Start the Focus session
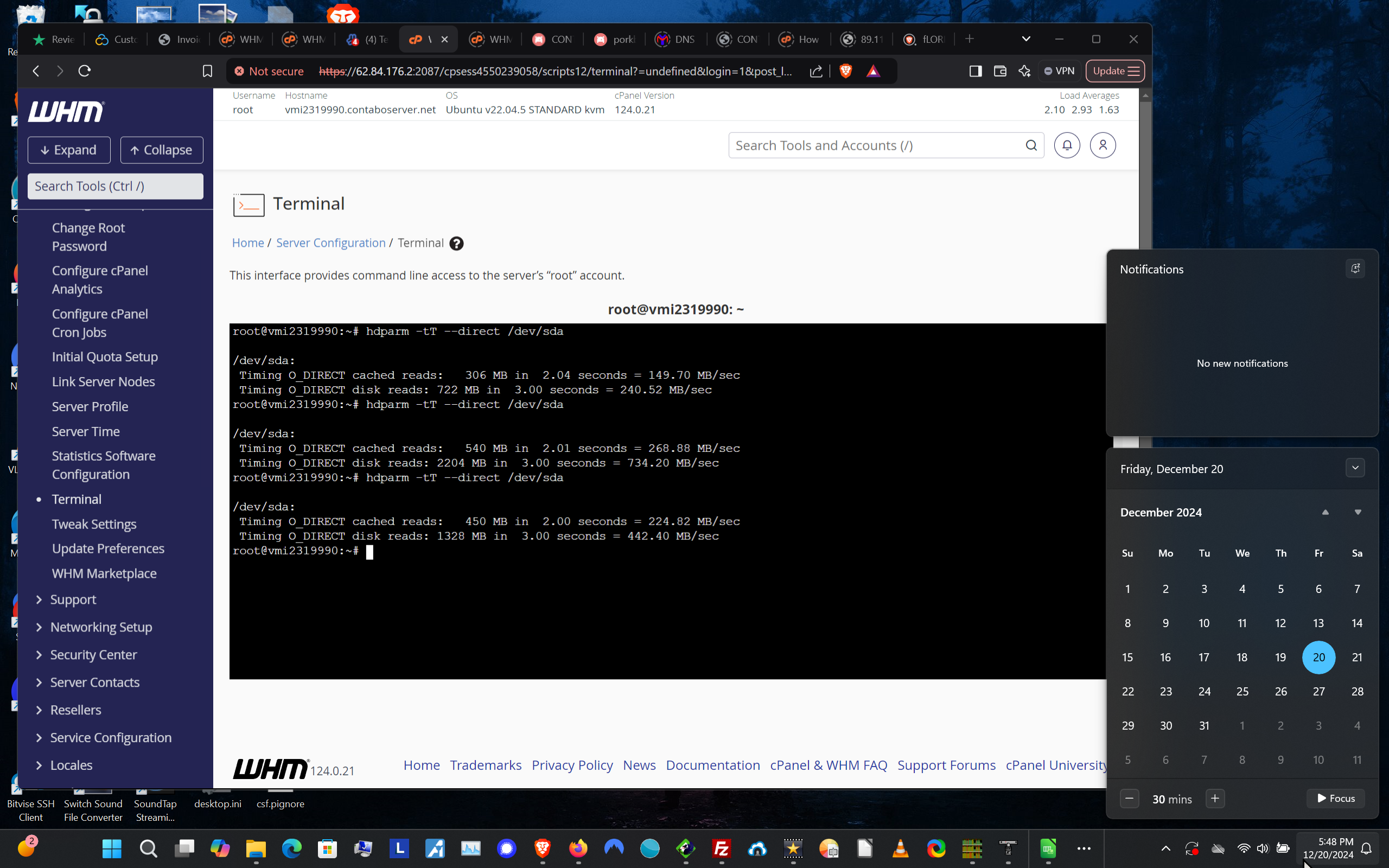 click(1336, 798)
